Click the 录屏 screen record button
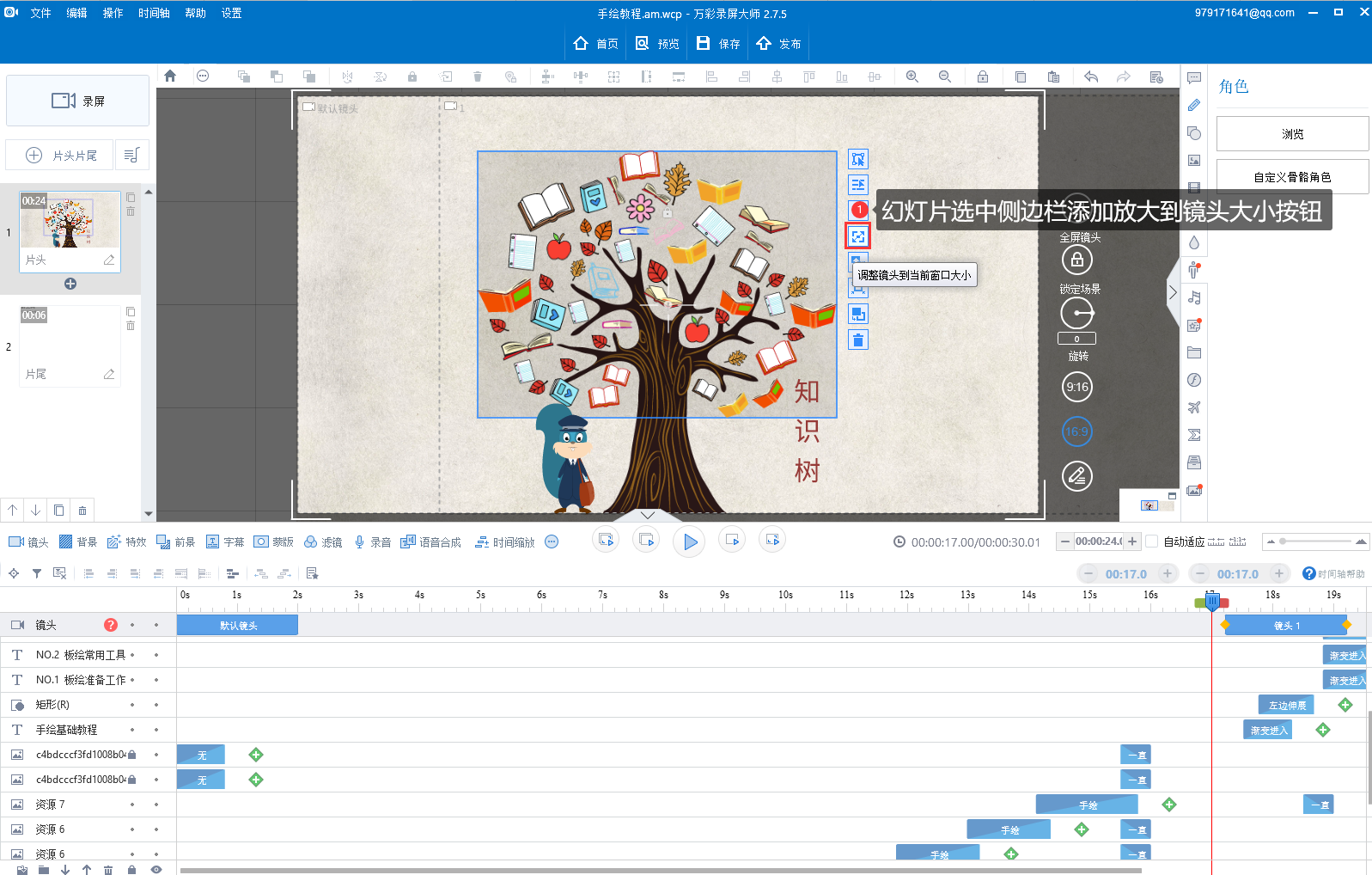Image resolution: width=1372 pixels, height=875 pixels. pyautogui.click(x=77, y=101)
